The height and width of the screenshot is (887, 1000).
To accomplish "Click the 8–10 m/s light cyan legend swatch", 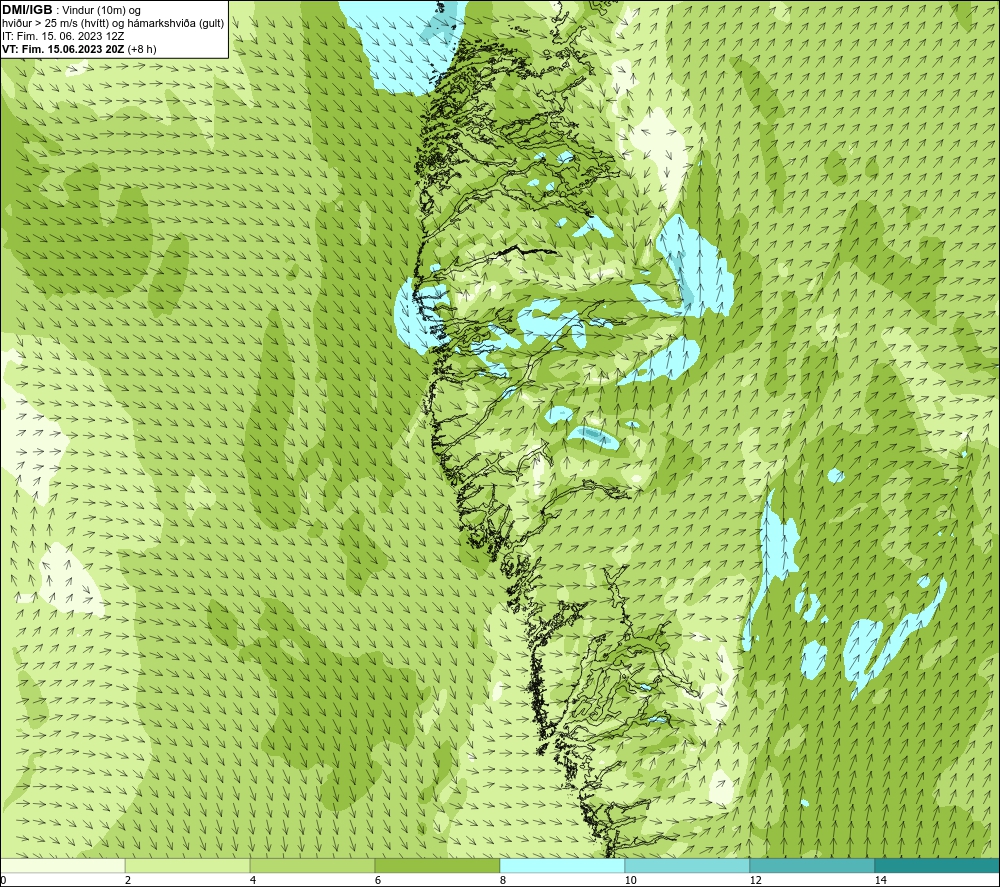I will pos(562,865).
